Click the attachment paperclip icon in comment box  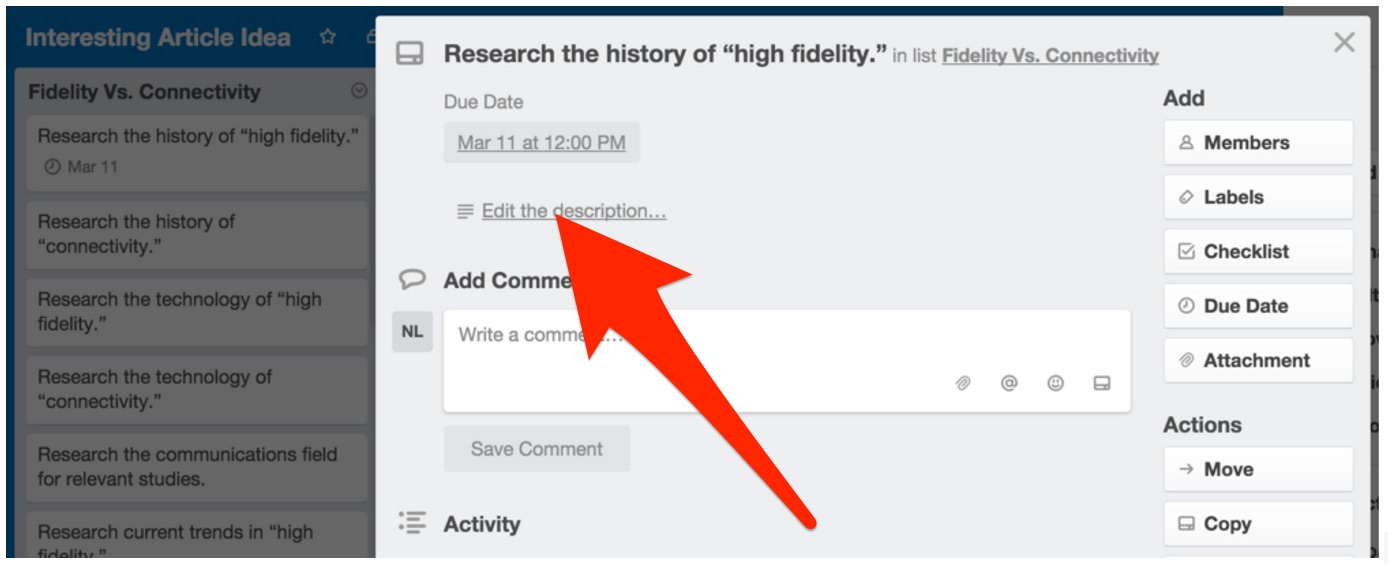pyautogui.click(x=963, y=383)
